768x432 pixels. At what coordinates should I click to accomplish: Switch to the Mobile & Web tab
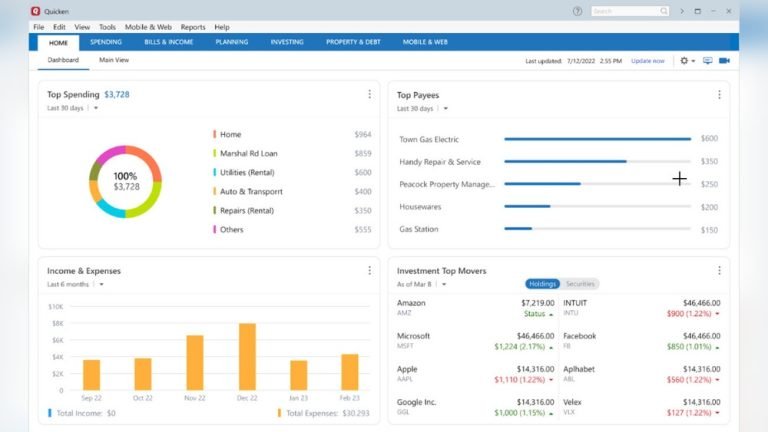point(425,42)
